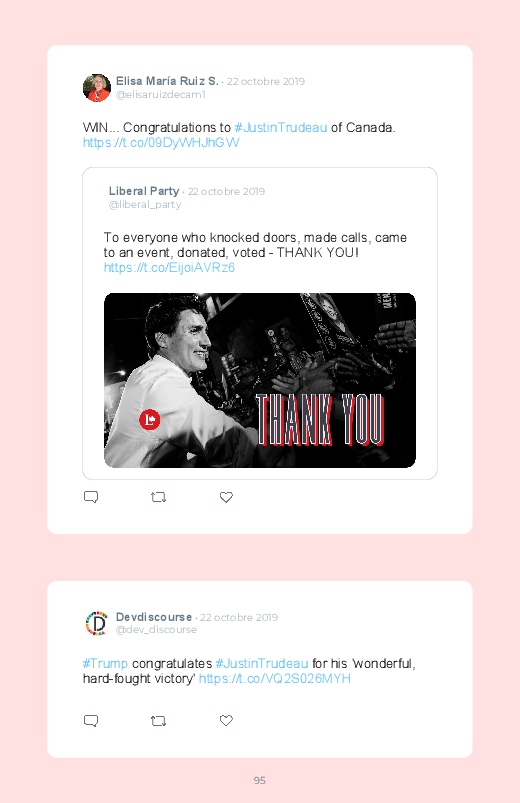Follow the https://t.co/09DyWHJhGW link
The image size is (520, 803).
(x=161, y=142)
